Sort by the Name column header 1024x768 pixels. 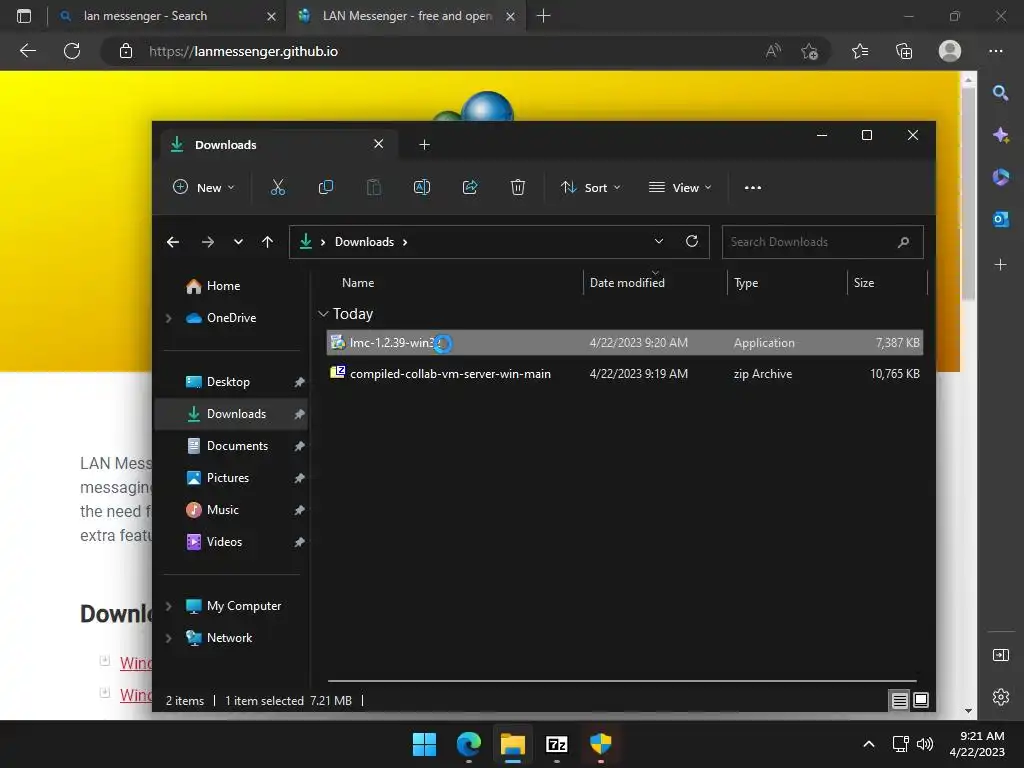click(358, 283)
